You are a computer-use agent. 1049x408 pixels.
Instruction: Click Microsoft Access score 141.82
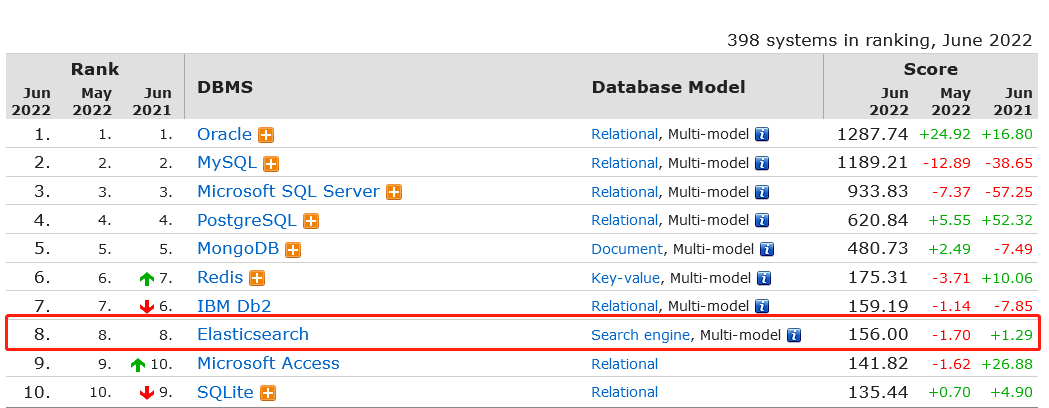coord(878,364)
